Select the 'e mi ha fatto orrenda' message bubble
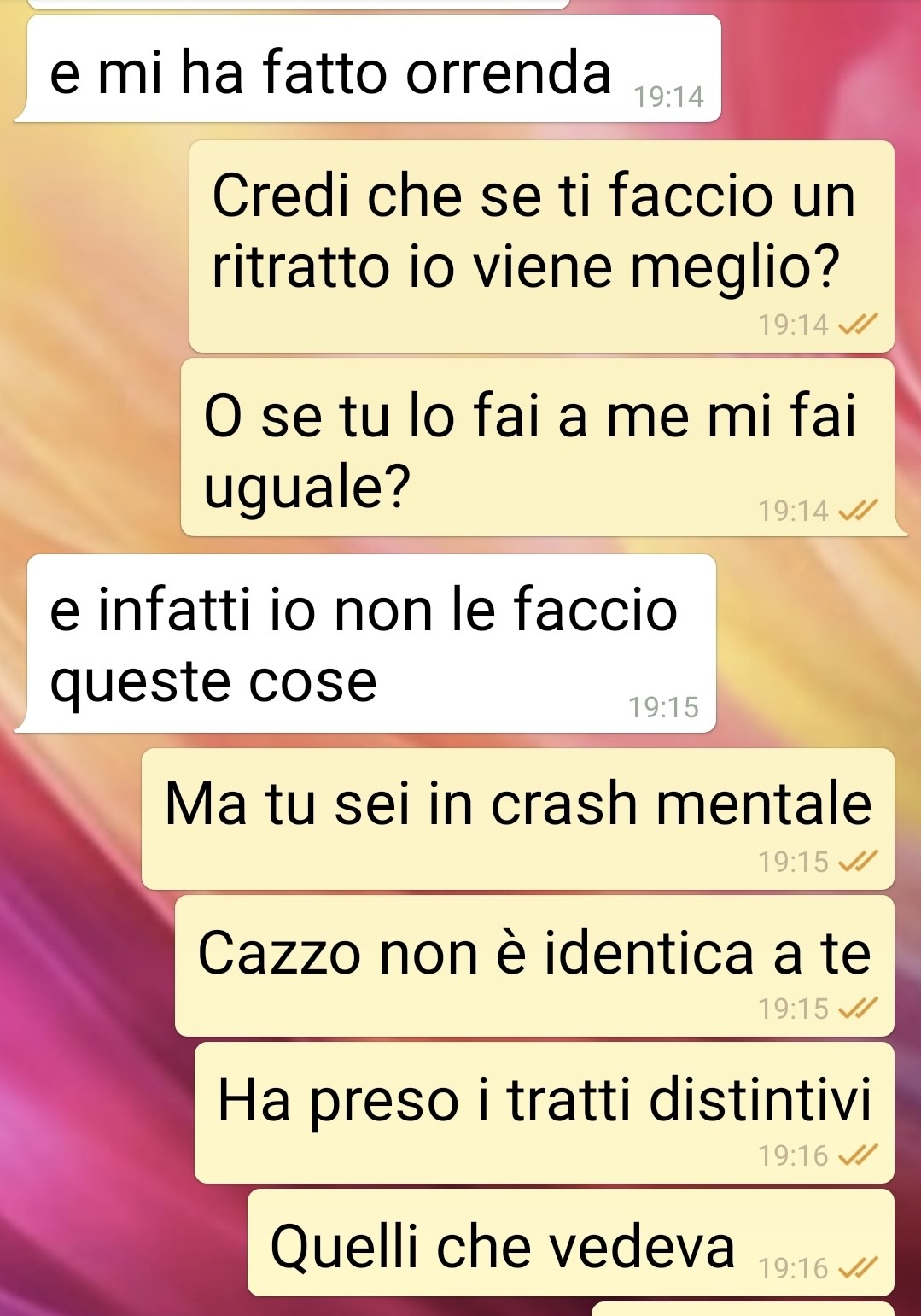The image size is (921, 1316). tap(368, 69)
